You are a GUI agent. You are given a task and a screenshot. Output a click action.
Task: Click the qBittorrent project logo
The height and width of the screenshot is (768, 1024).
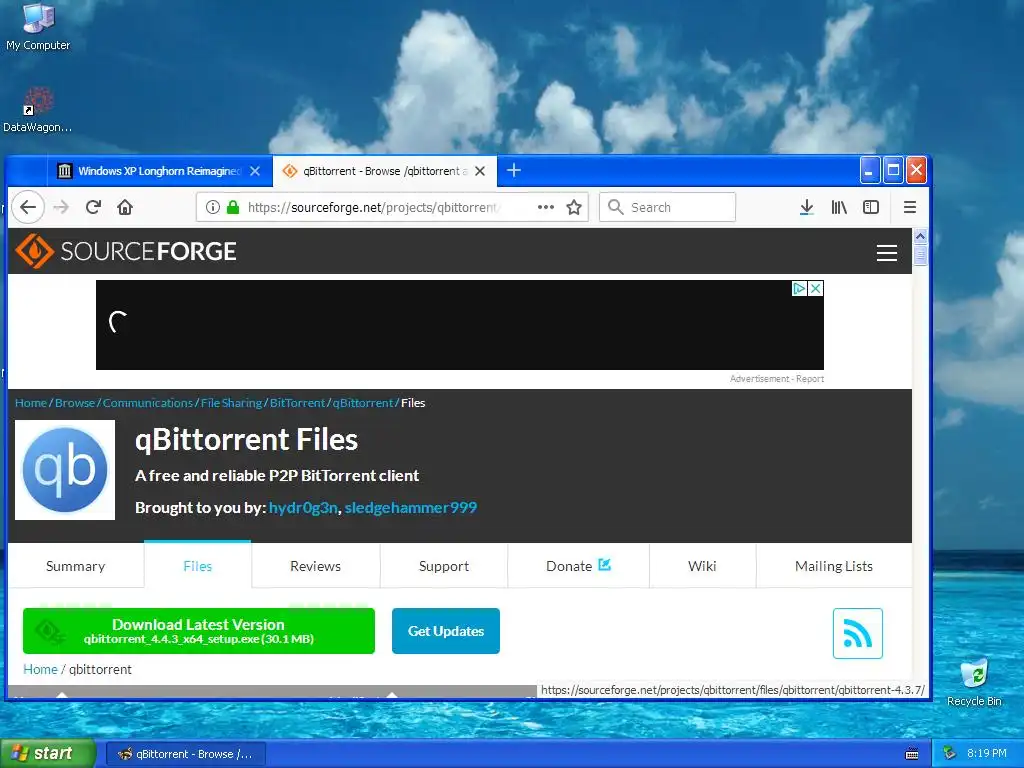65,470
